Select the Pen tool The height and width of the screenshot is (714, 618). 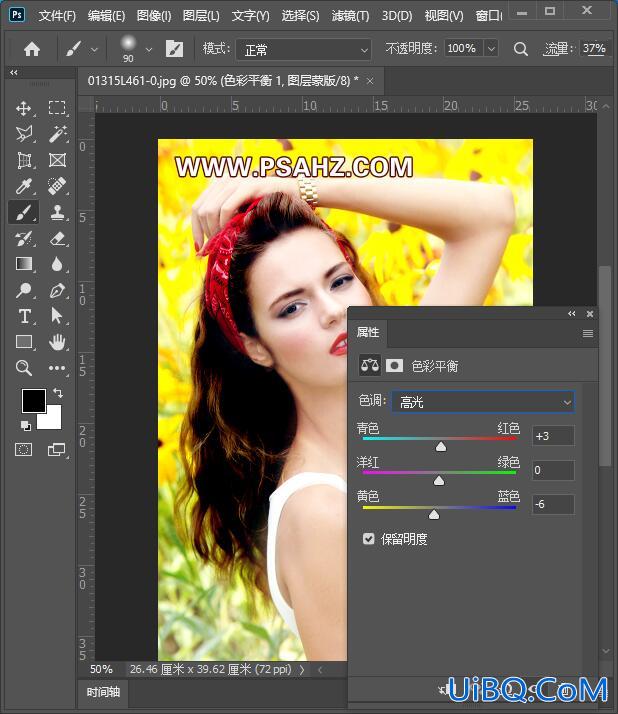(57, 290)
